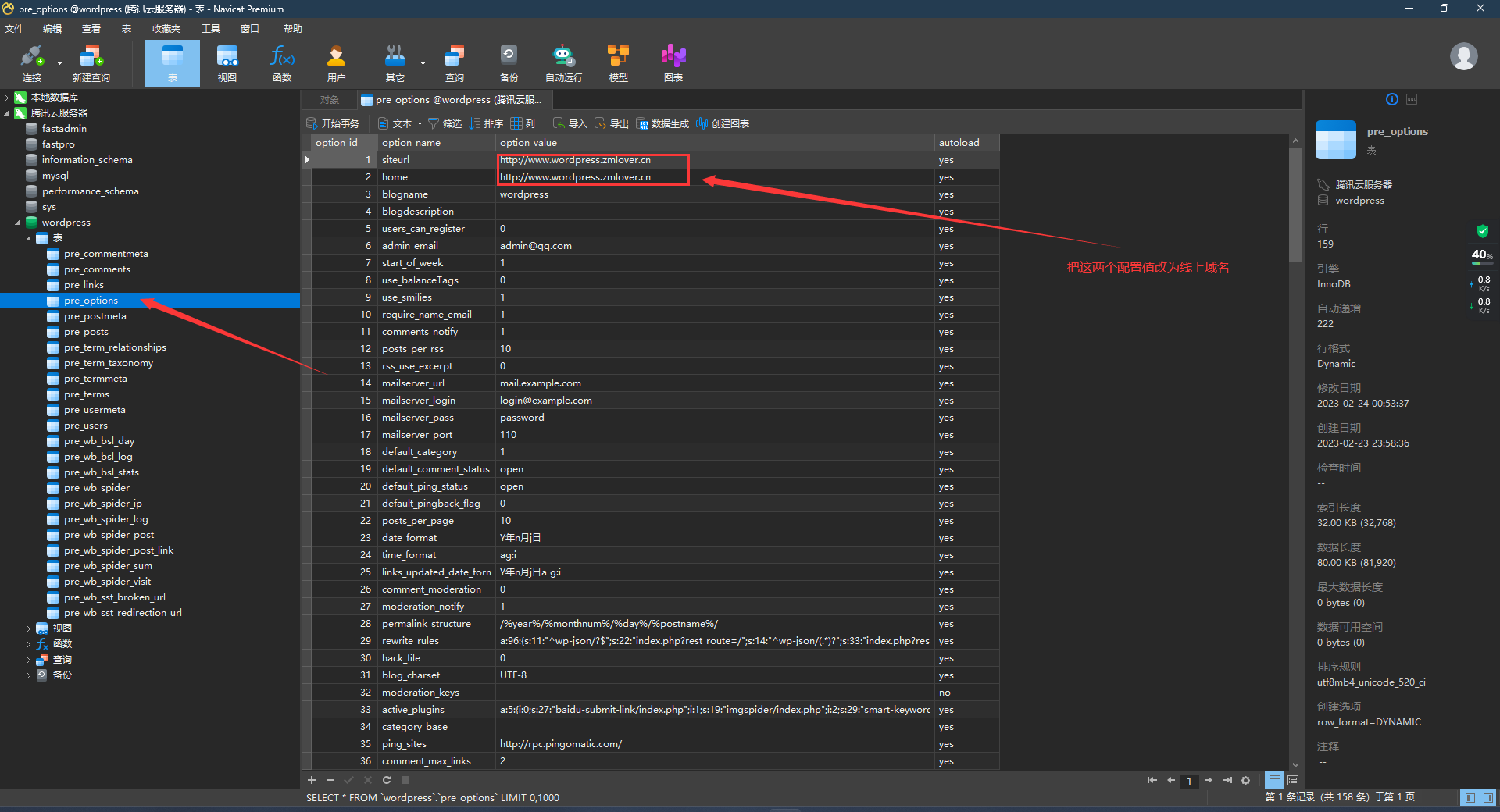Open 自动运行 (Automation)

click(x=563, y=63)
